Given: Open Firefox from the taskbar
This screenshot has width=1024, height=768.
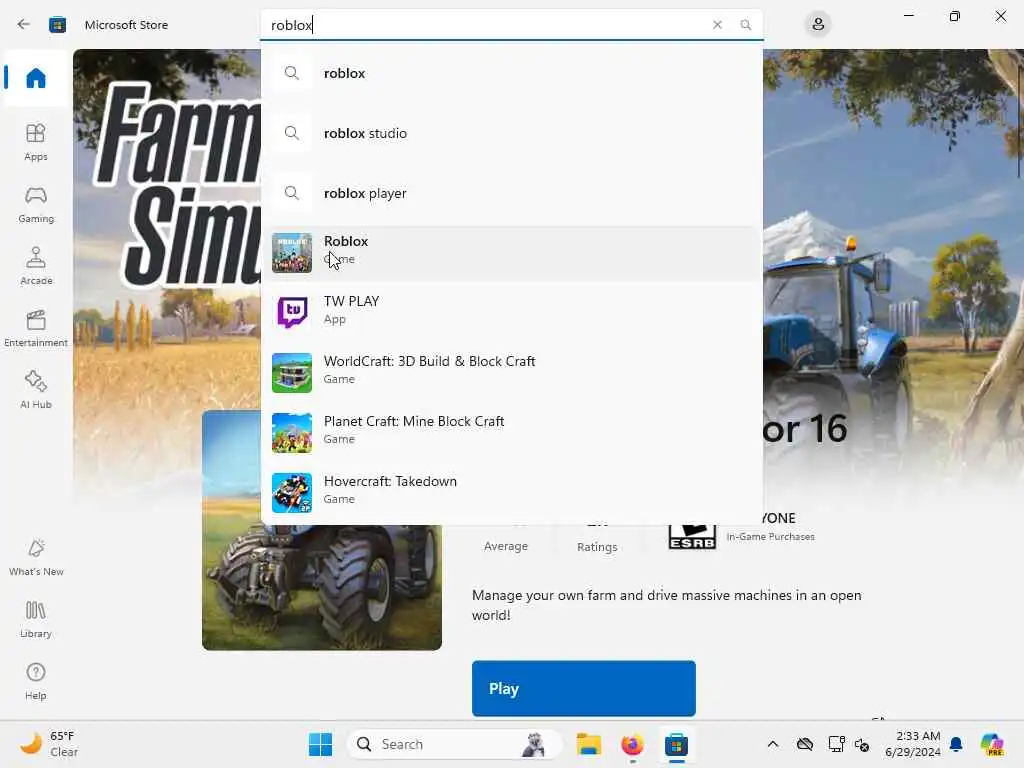Looking at the screenshot, I should point(632,744).
